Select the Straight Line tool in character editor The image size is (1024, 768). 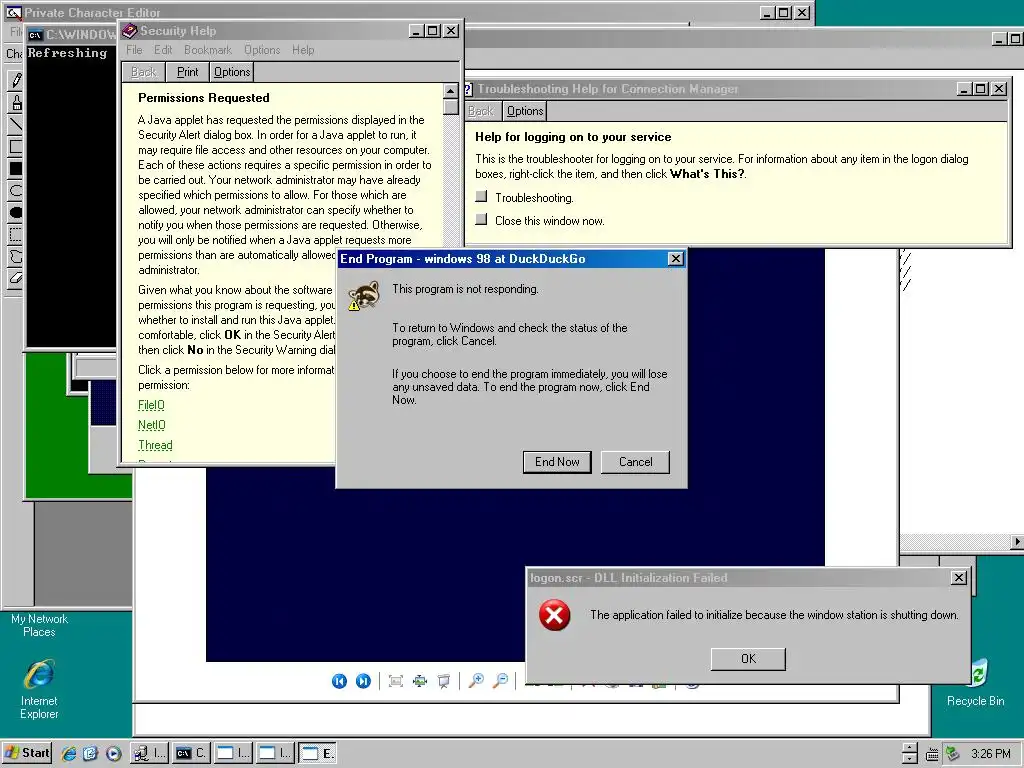[16, 124]
